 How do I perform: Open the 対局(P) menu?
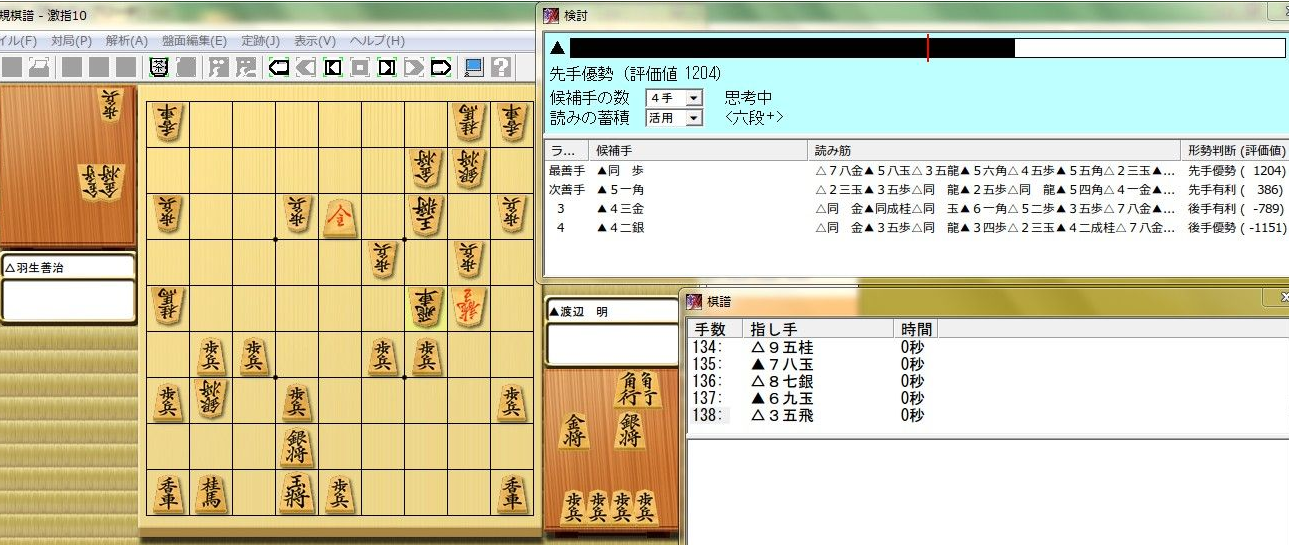[71, 41]
